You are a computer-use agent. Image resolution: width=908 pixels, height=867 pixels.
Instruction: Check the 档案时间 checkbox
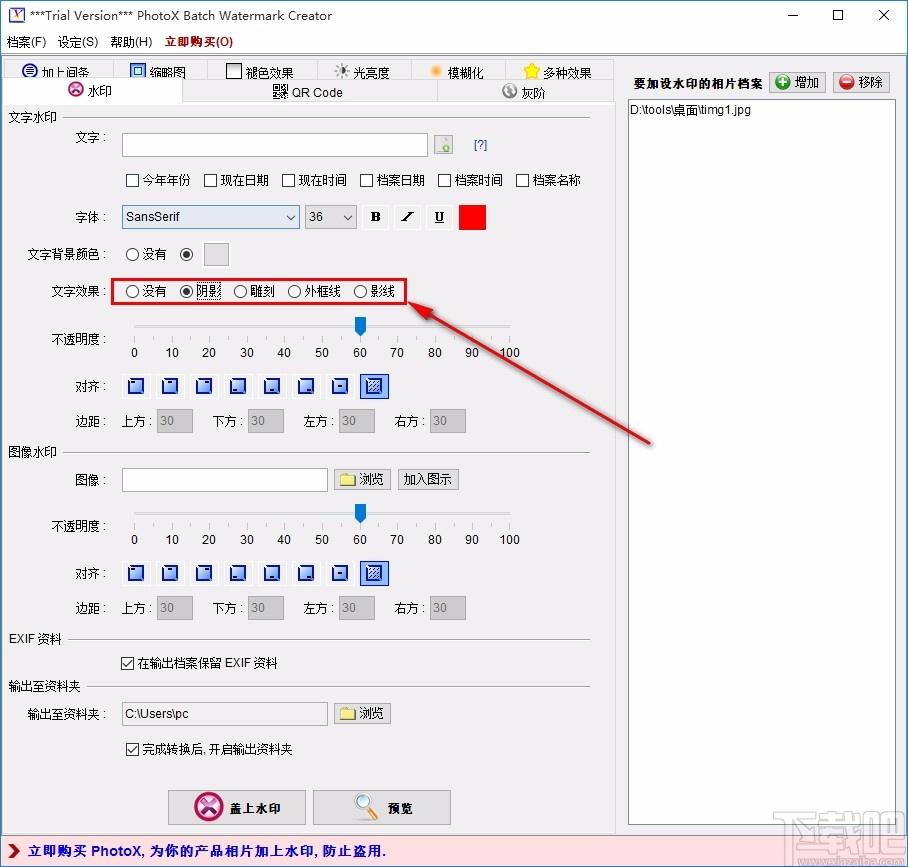point(470,181)
